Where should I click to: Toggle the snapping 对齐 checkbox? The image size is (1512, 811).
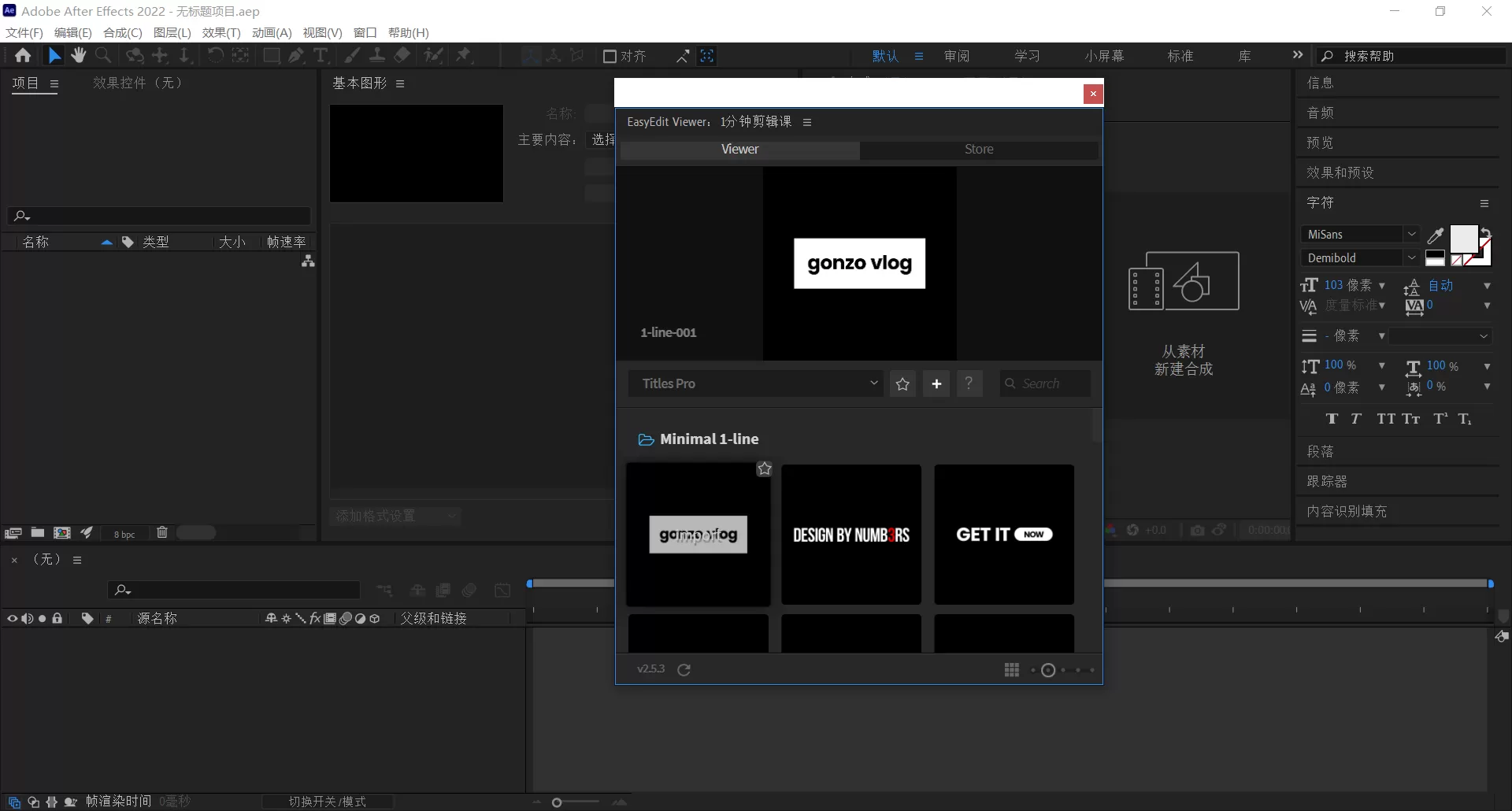click(x=610, y=57)
